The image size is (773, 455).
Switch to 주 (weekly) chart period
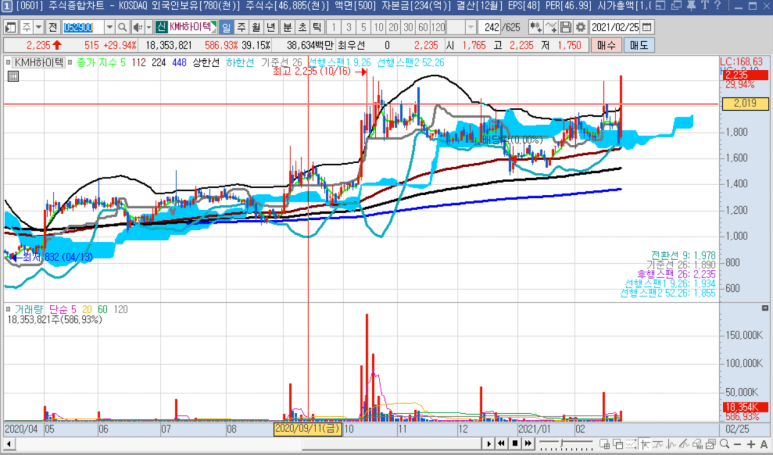tap(241, 26)
